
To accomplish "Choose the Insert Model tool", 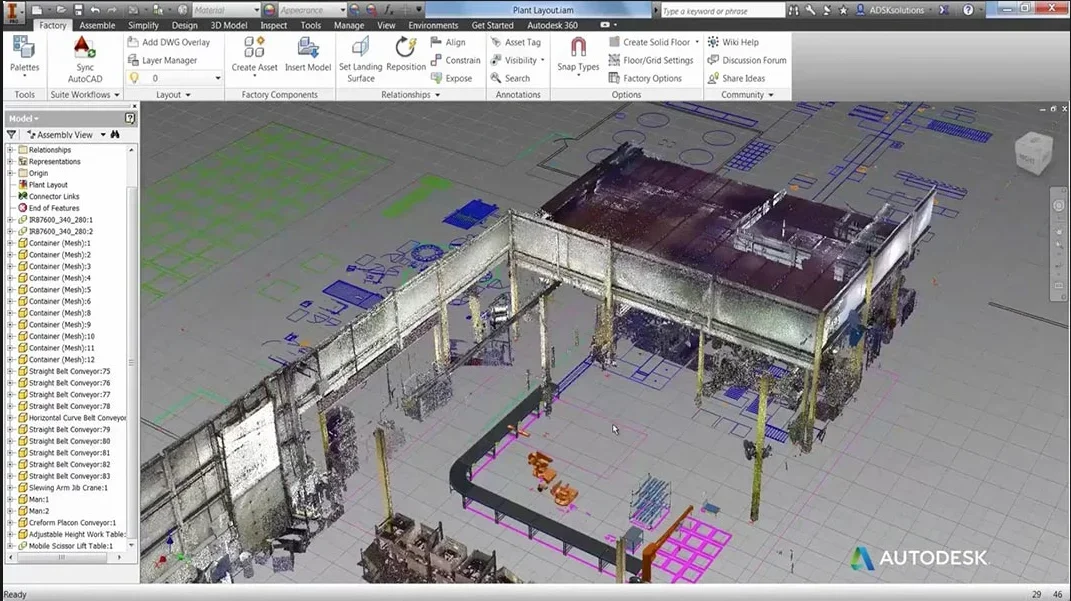I will (x=307, y=55).
